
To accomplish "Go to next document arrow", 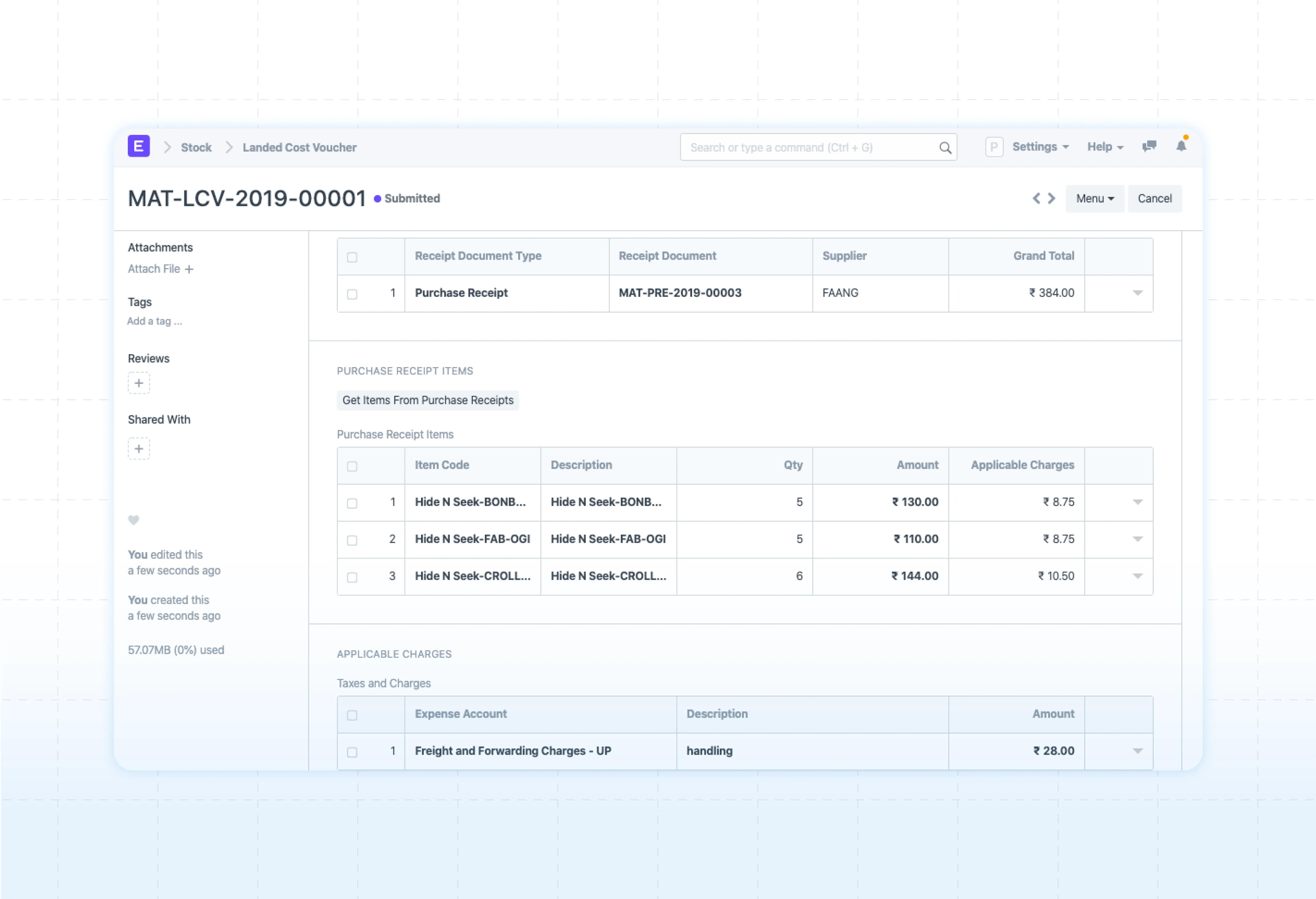I will [x=1052, y=198].
